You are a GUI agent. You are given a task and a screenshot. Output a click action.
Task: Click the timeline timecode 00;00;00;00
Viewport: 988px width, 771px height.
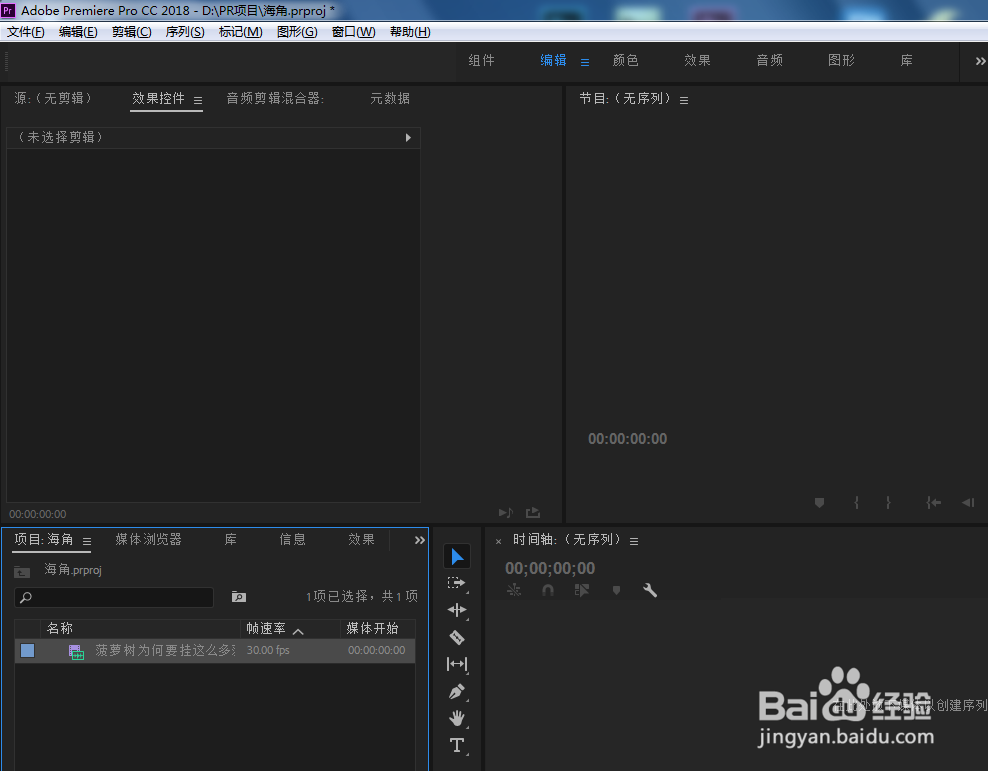point(550,568)
